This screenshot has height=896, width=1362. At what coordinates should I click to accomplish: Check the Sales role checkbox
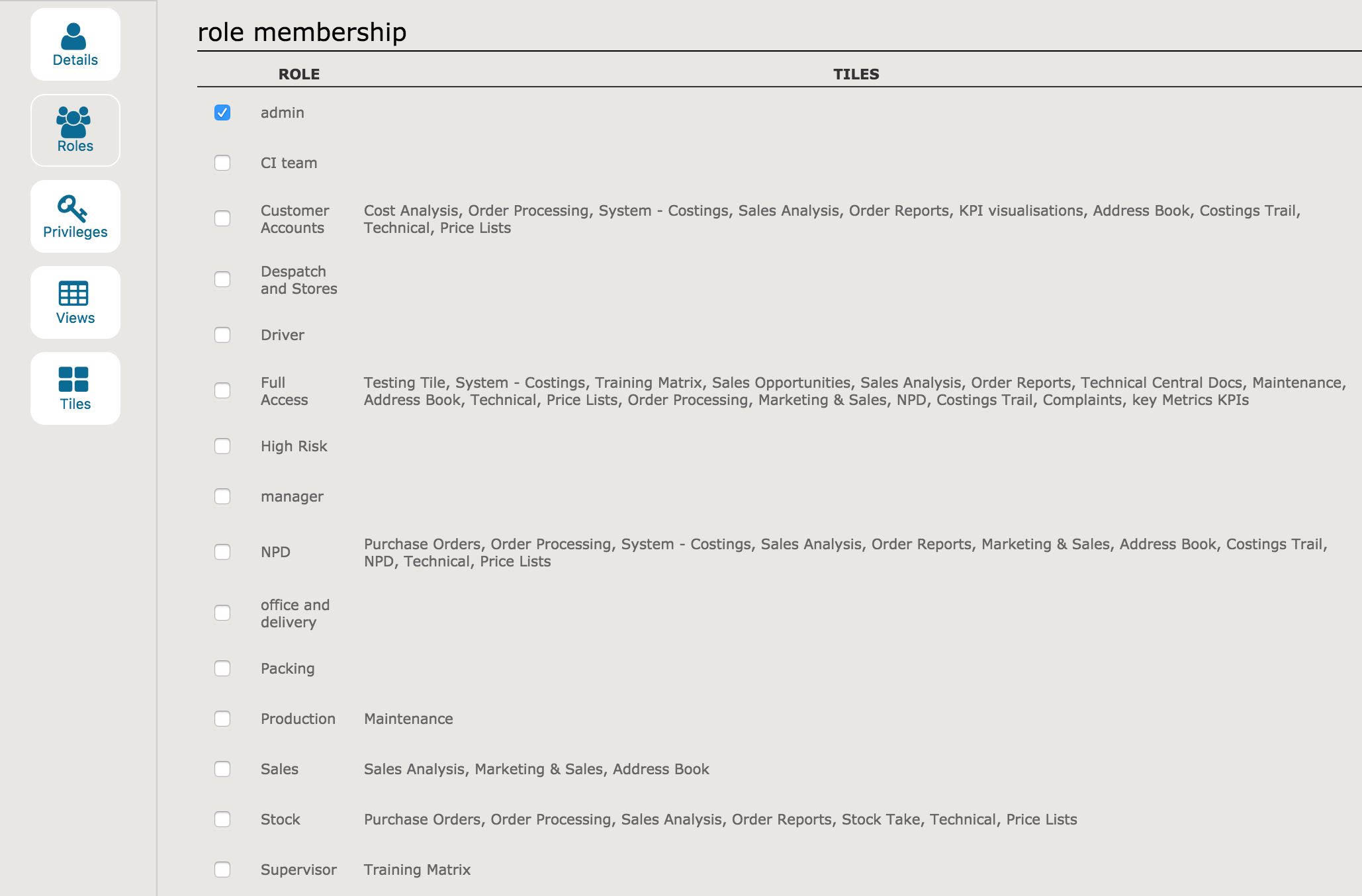pyautogui.click(x=222, y=769)
